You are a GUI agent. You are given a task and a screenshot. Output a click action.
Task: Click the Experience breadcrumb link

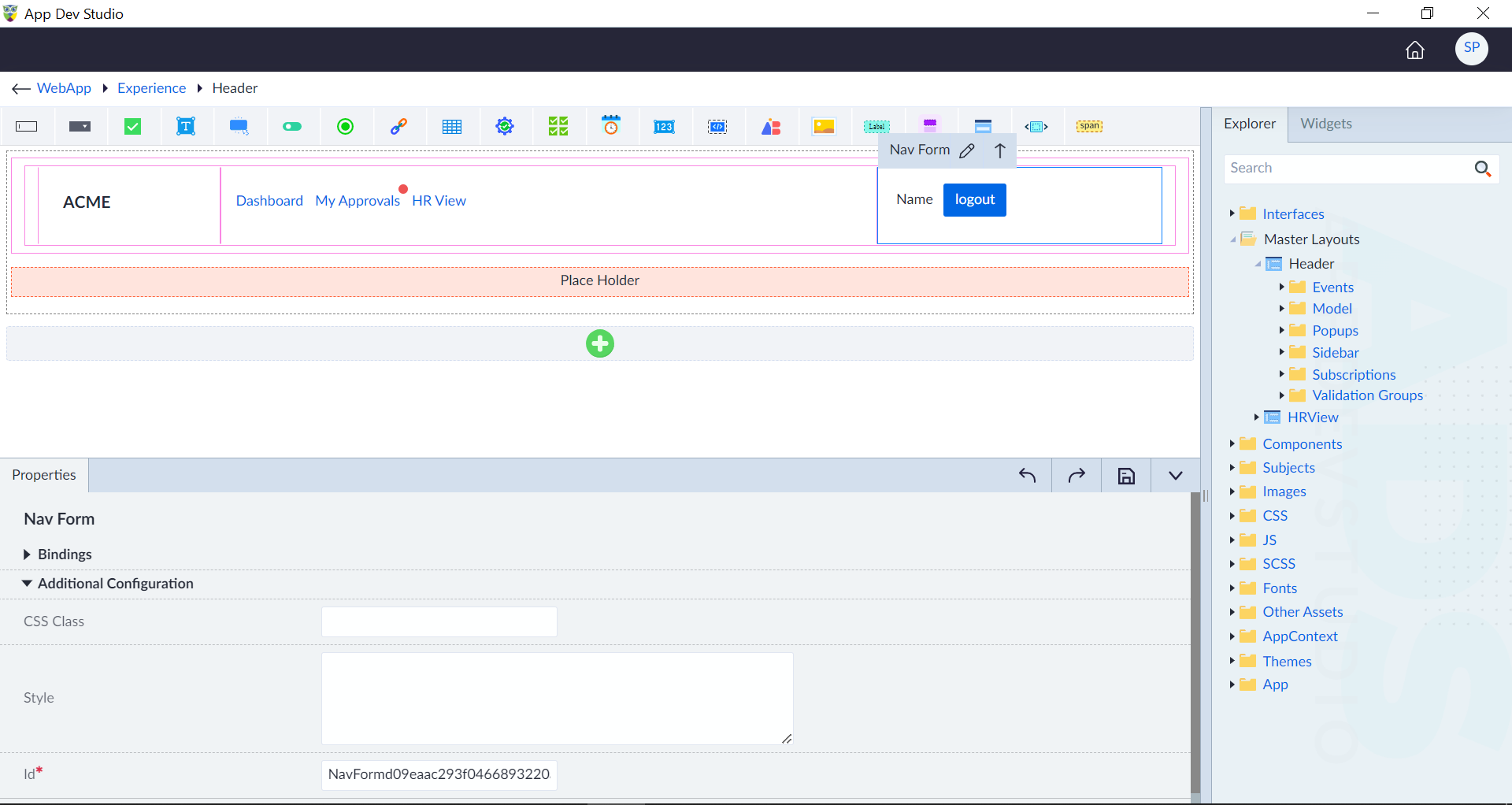151,88
